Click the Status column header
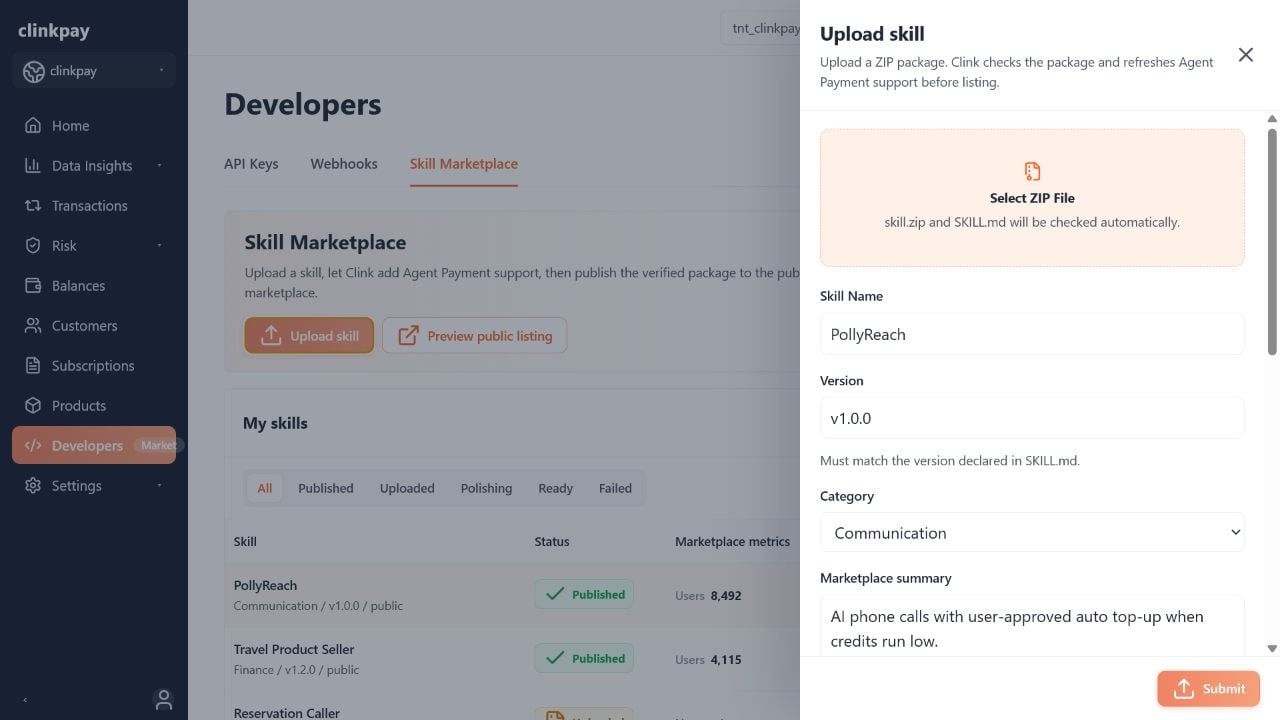The height and width of the screenshot is (720, 1280). click(x=552, y=541)
